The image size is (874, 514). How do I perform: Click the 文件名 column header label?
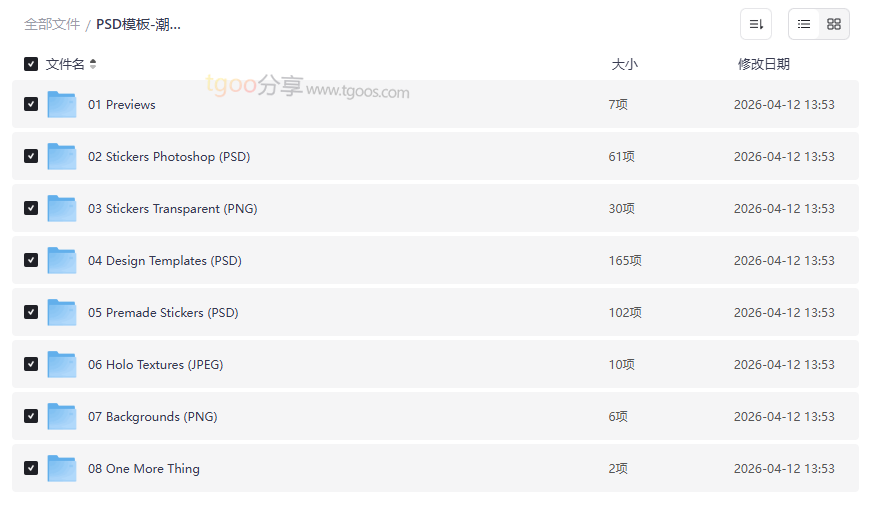click(x=65, y=64)
